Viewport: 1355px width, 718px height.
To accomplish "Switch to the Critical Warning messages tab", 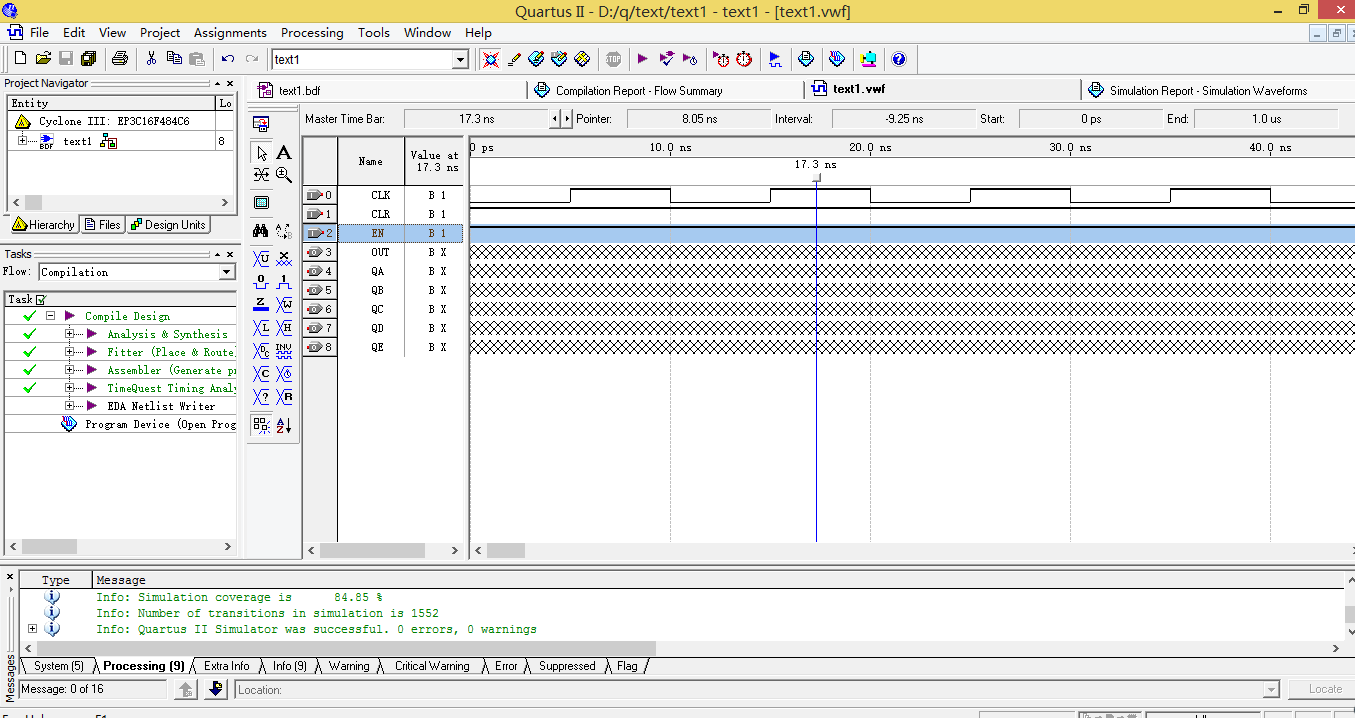I will coord(431,666).
